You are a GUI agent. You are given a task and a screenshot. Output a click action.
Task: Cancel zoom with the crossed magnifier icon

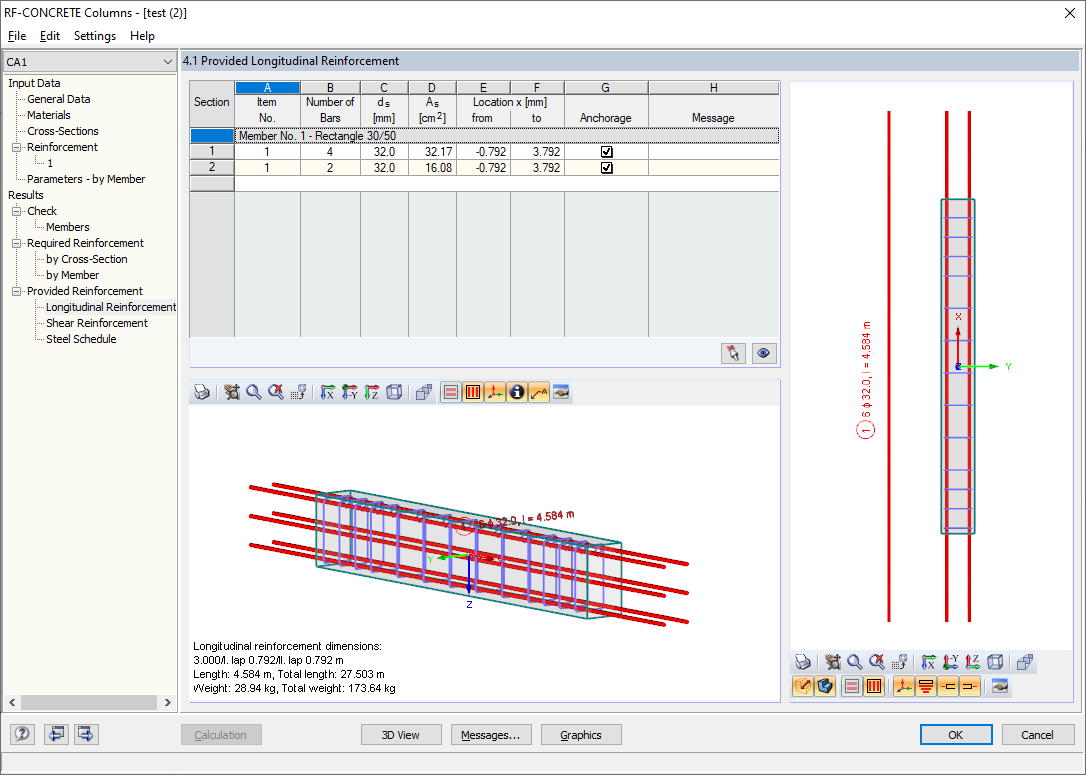pyautogui.click(x=274, y=392)
